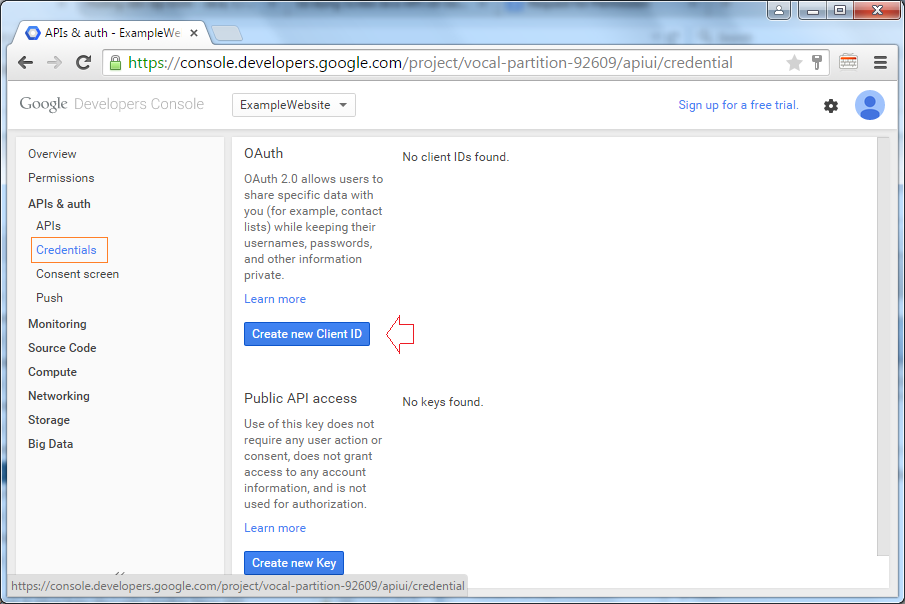Select Credentials in the sidebar

pos(66,250)
